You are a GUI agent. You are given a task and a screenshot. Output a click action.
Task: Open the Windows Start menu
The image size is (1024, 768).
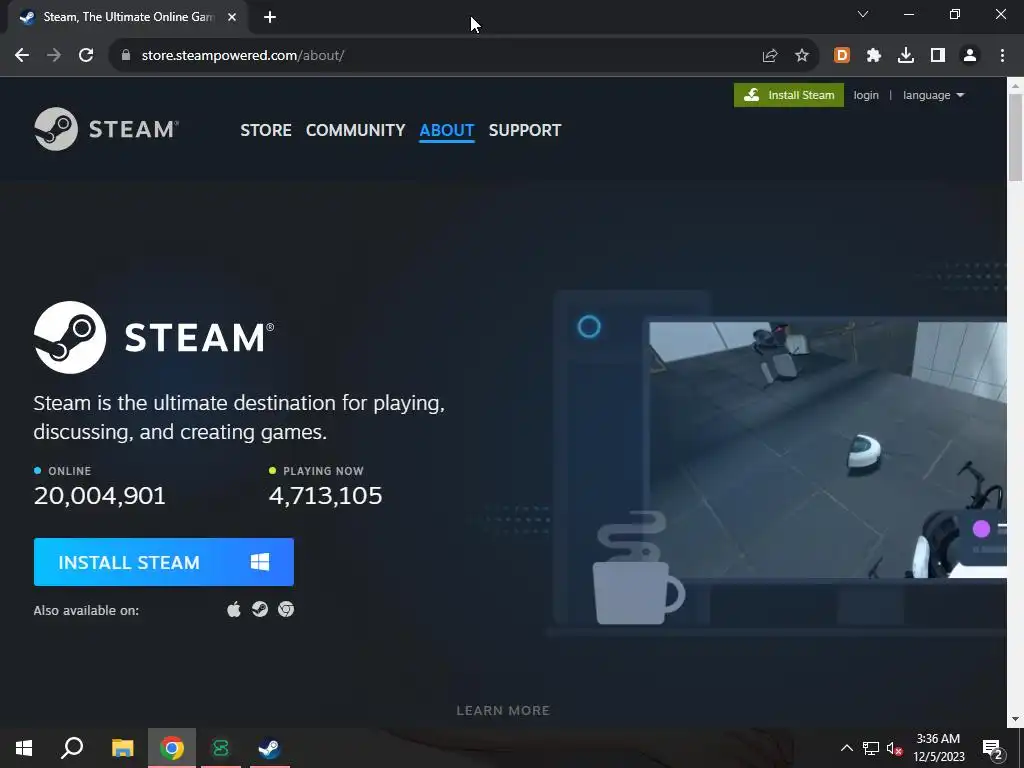(x=24, y=748)
